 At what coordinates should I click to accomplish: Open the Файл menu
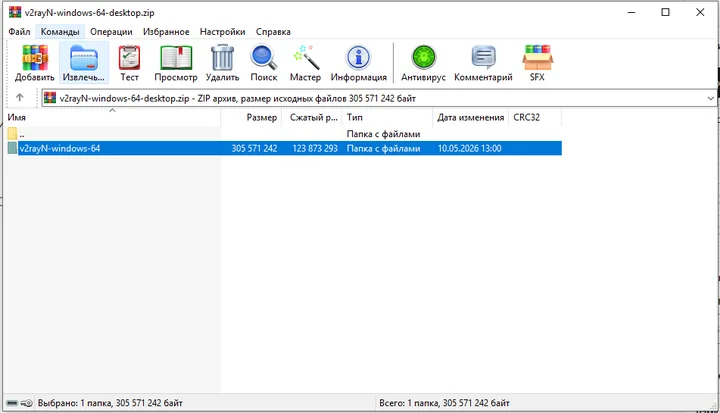pos(19,32)
